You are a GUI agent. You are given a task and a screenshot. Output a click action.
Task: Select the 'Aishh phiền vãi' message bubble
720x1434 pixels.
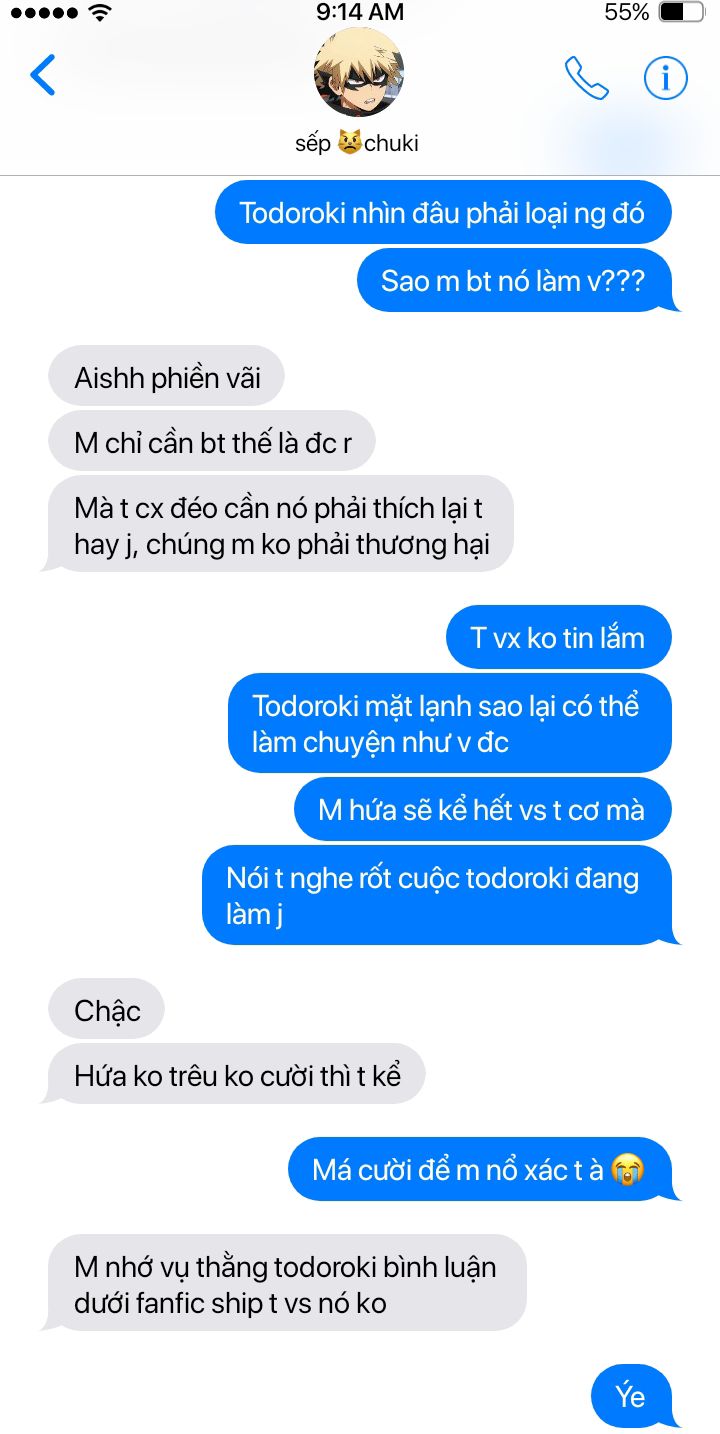tap(167, 377)
